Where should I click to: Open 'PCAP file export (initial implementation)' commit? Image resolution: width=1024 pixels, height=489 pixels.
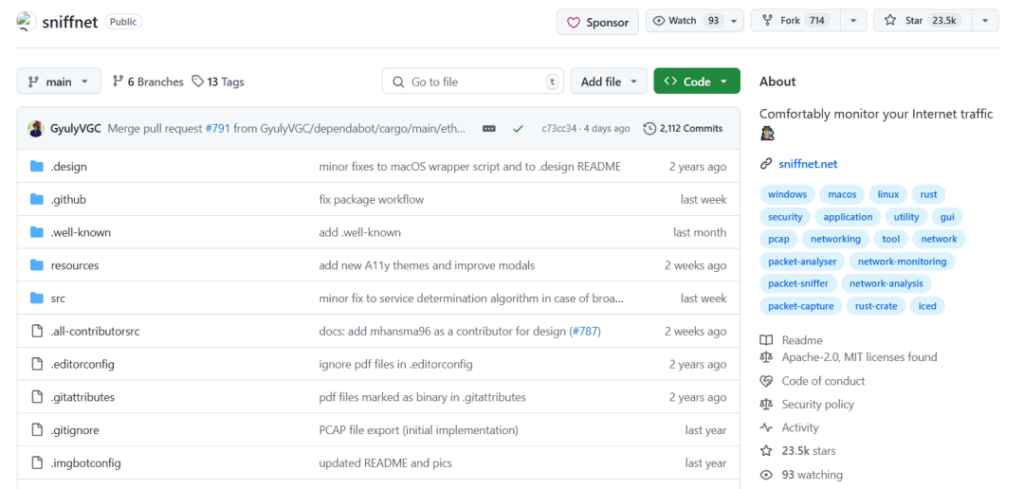point(419,430)
